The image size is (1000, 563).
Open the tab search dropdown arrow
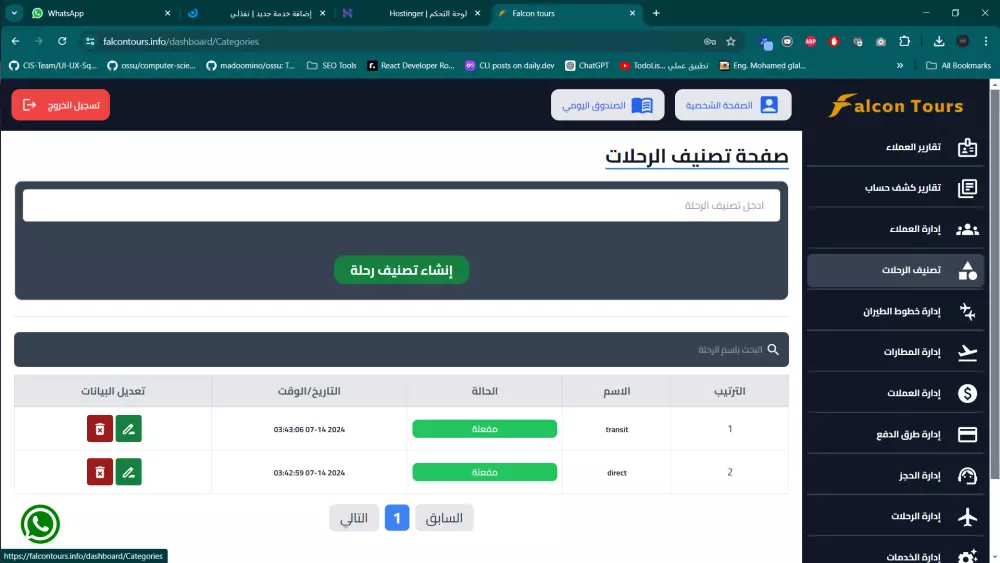pos(14,13)
